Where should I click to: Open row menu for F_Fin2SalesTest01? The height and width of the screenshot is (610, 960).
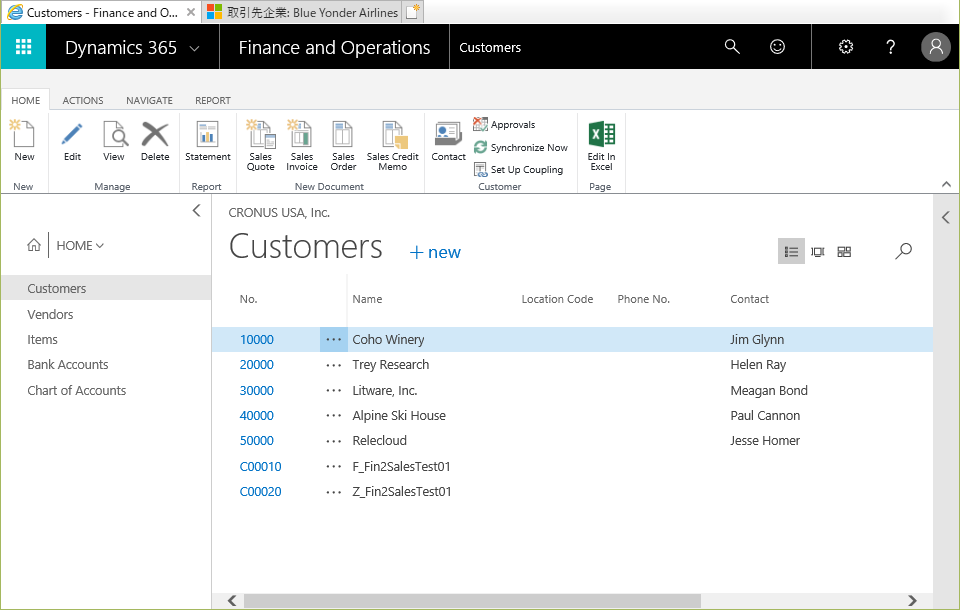click(334, 466)
